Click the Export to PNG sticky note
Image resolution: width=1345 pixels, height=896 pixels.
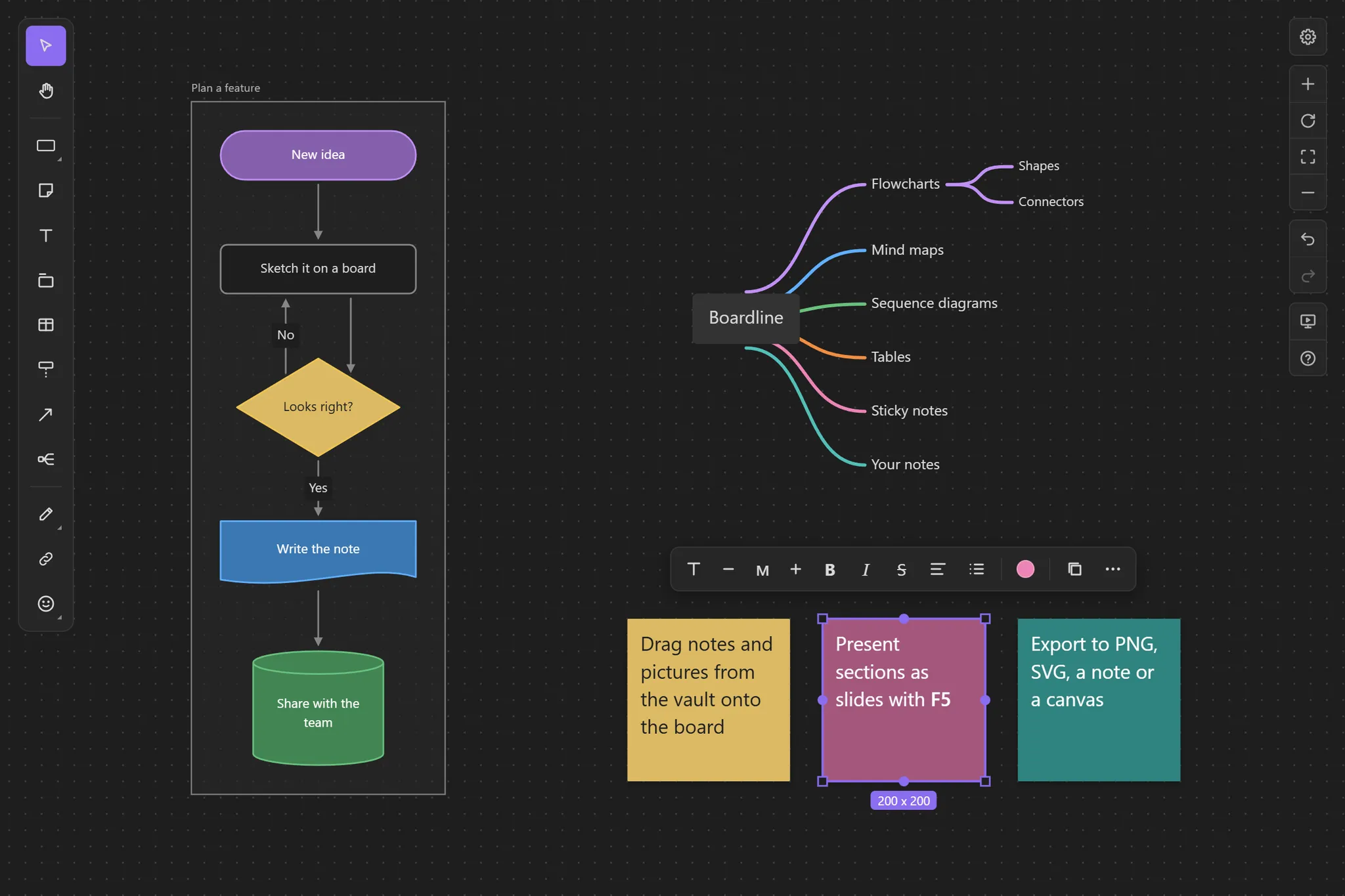tap(1099, 700)
